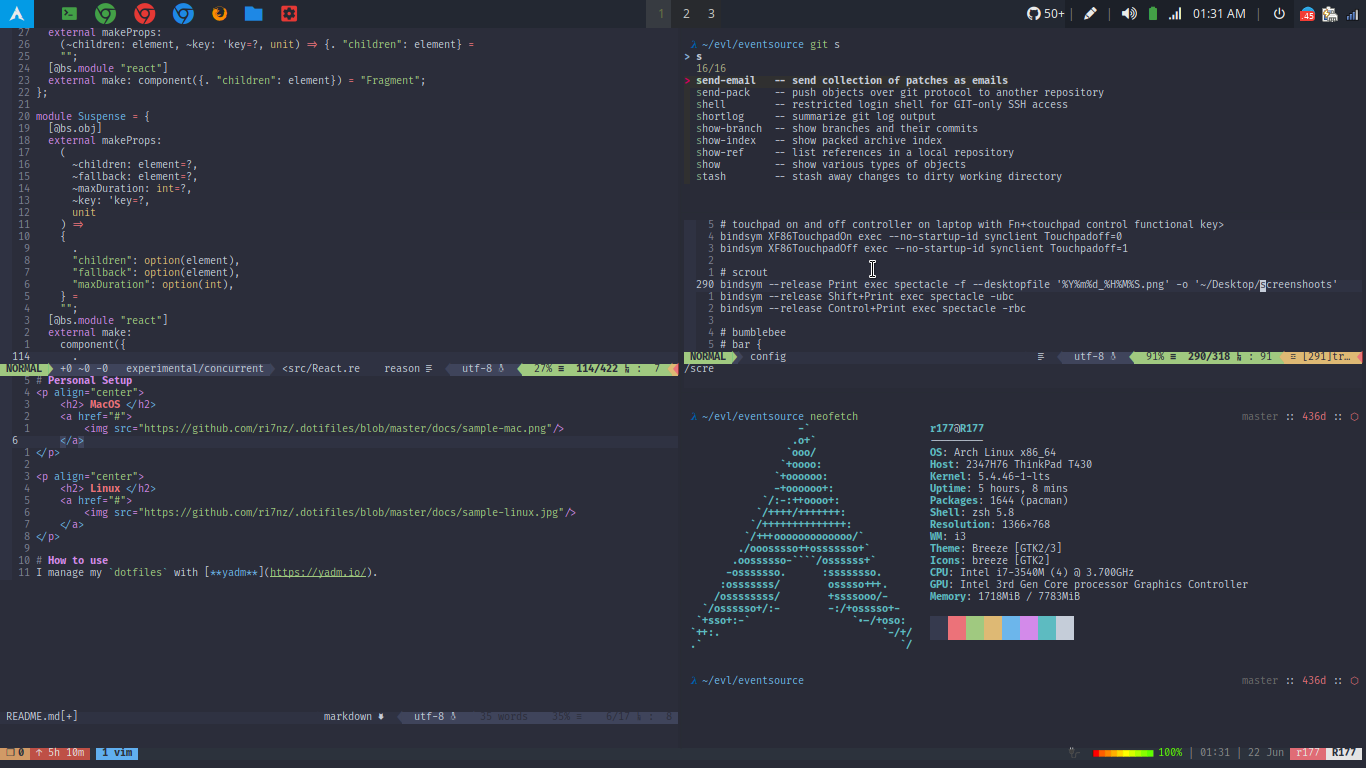Click the volume speaker icon

pyautogui.click(x=1129, y=13)
